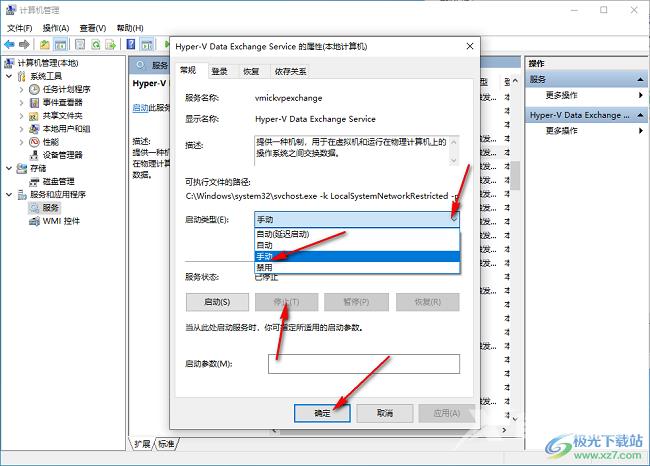Click the 任务计划程序 clock icon
The image size is (650, 466).
pyautogui.click(x=34, y=89)
